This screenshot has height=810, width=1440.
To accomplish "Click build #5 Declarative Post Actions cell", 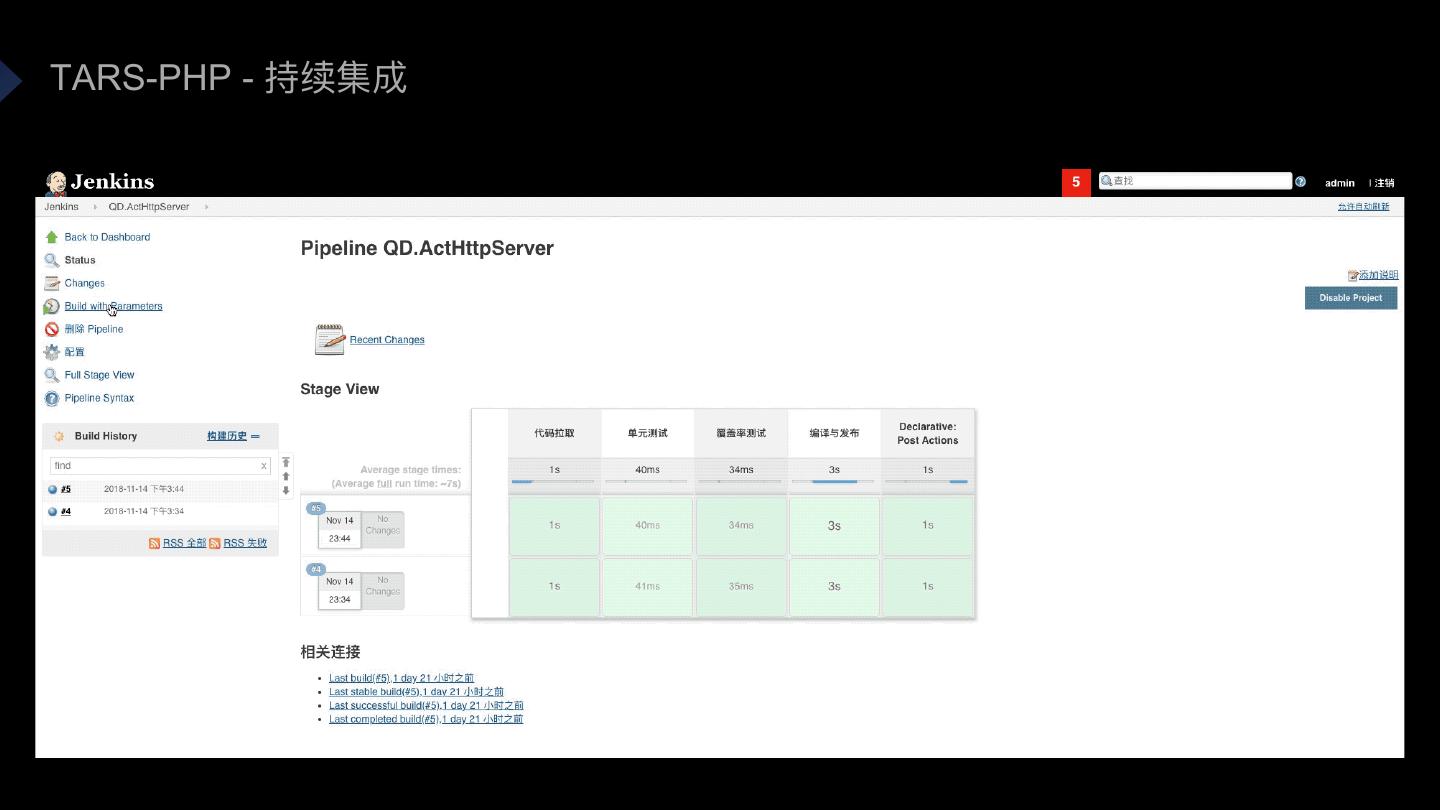I will 928,525.
